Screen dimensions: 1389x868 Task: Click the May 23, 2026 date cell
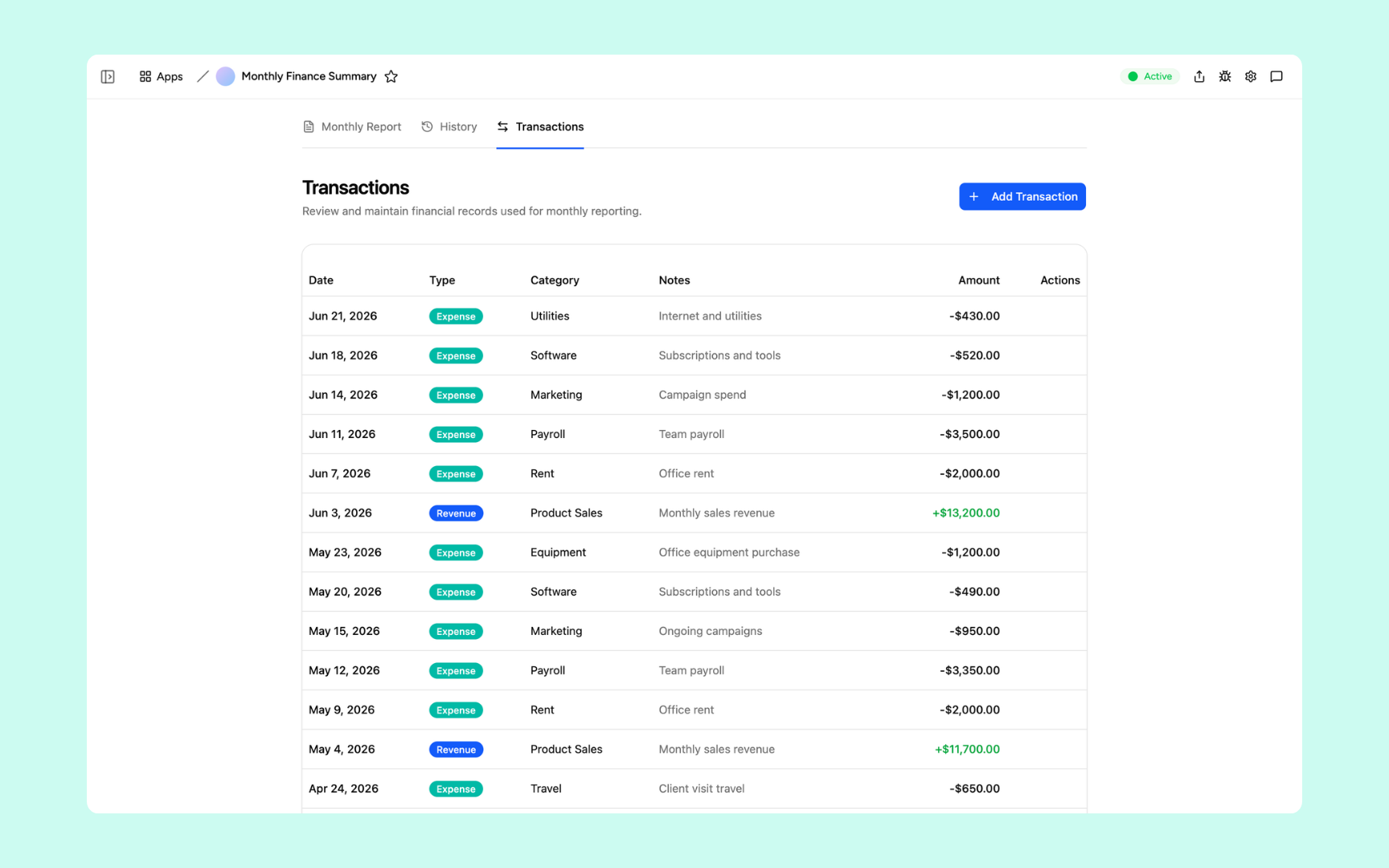(345, 552)
